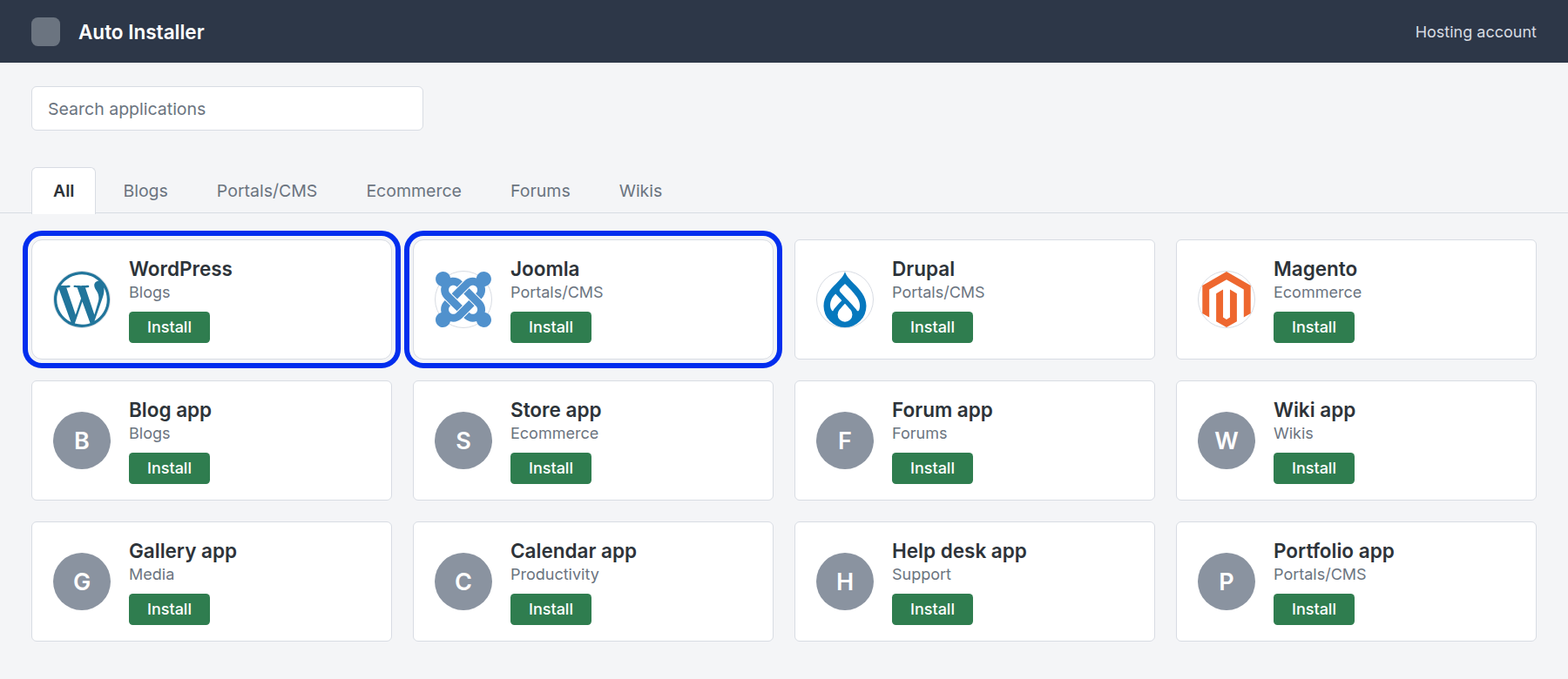Image resolution: width=1568 pixels, height=679 pixels.
Task: Click the Blogs label under Blog app
Action: (149, 434)
